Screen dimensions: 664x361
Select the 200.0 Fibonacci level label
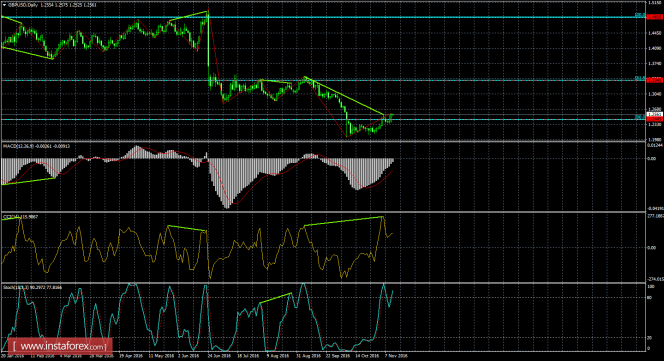[x=639, y=117]
